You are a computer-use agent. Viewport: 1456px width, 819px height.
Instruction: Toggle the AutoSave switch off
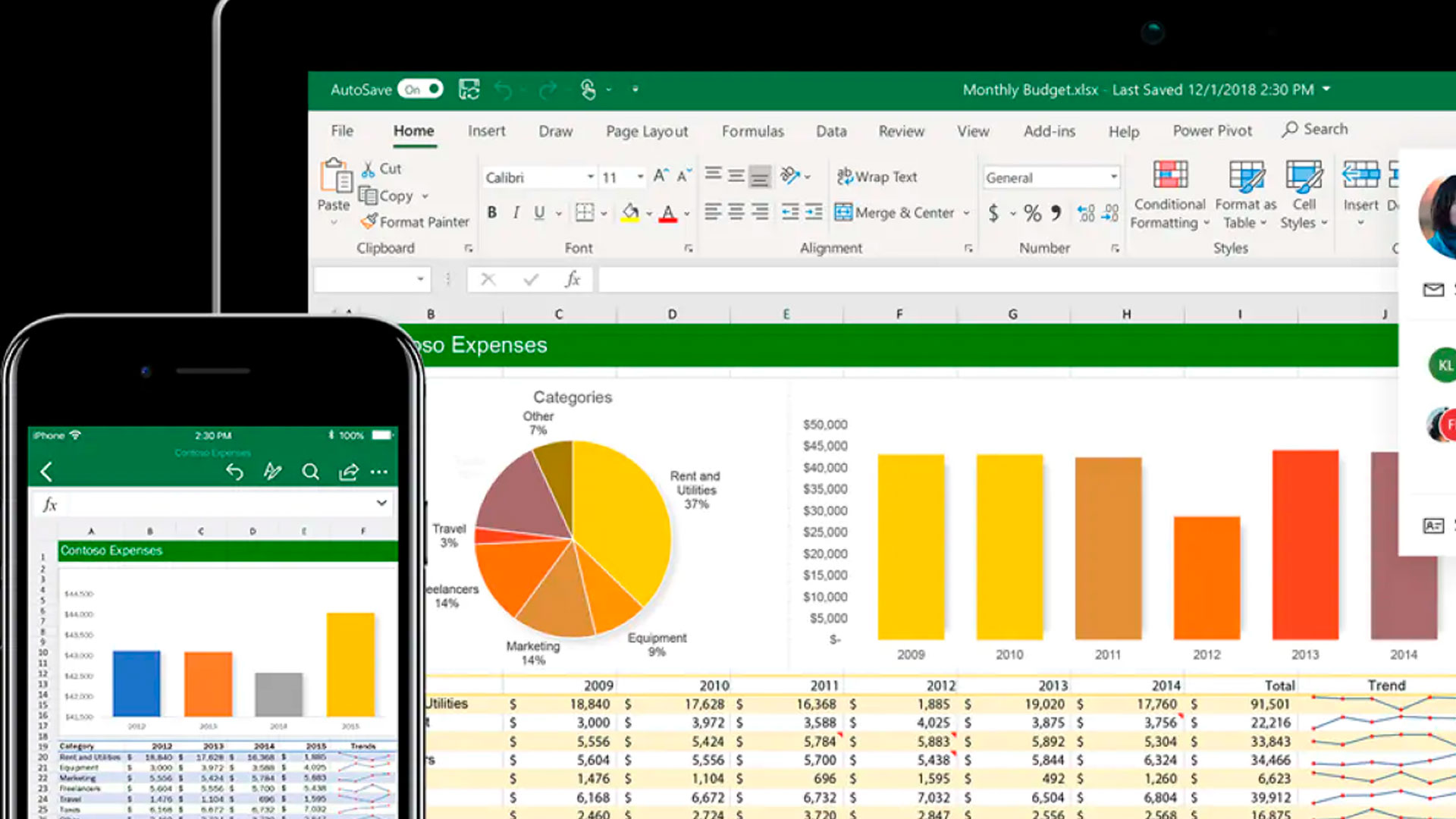click(422, 89)
